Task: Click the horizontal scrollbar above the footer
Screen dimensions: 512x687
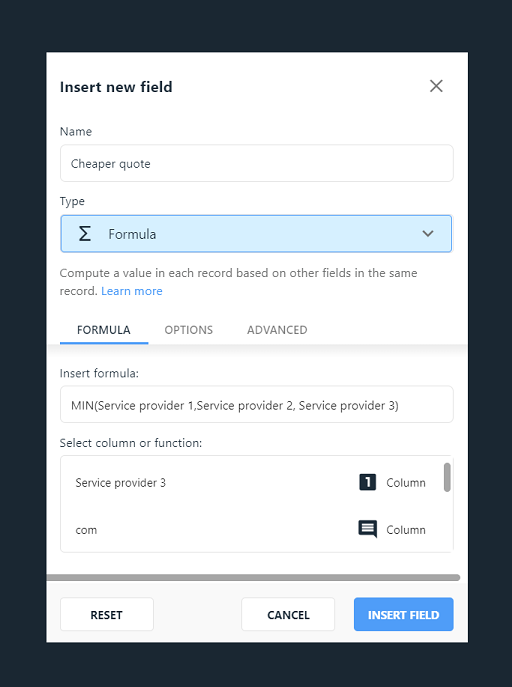Action: click(x=253, y=577)
